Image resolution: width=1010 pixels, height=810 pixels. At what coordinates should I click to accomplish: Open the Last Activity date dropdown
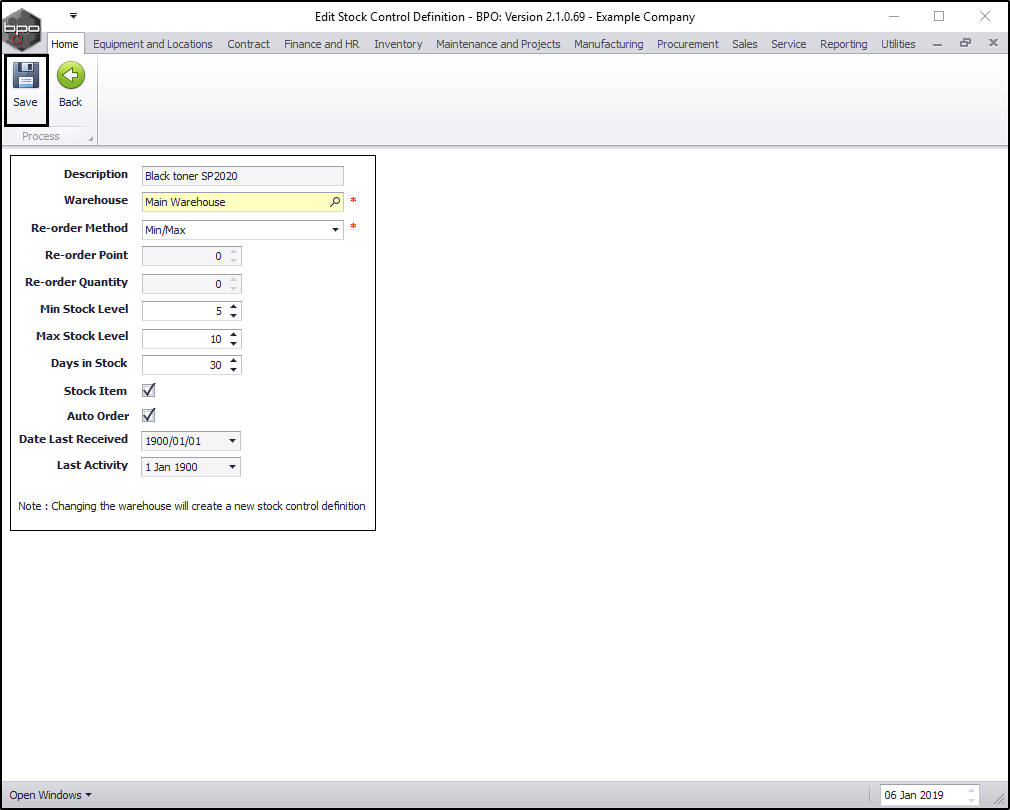pyautogui.click(x=232, y=467)
